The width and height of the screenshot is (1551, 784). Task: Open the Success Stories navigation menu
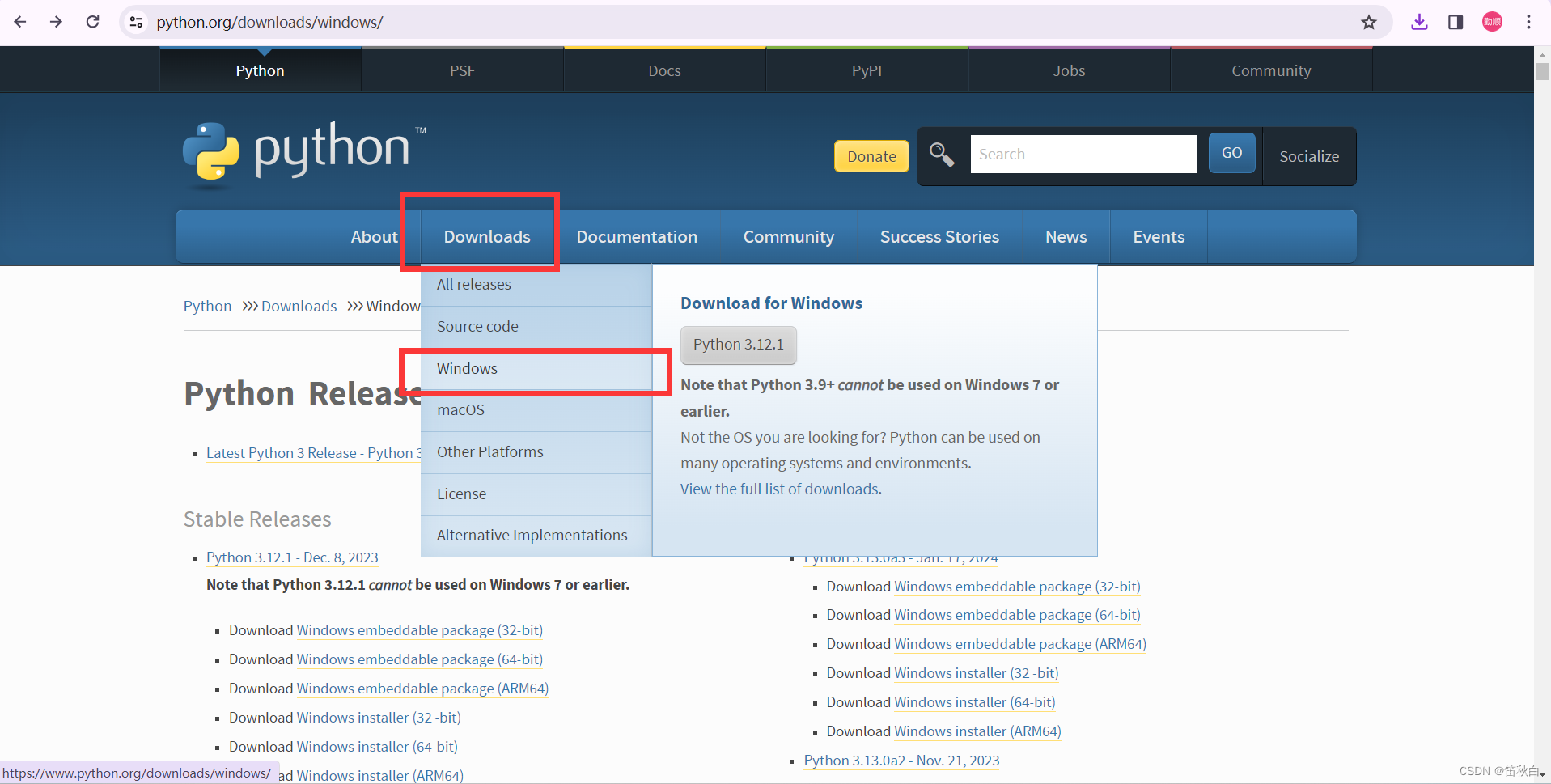click(939, 237)
